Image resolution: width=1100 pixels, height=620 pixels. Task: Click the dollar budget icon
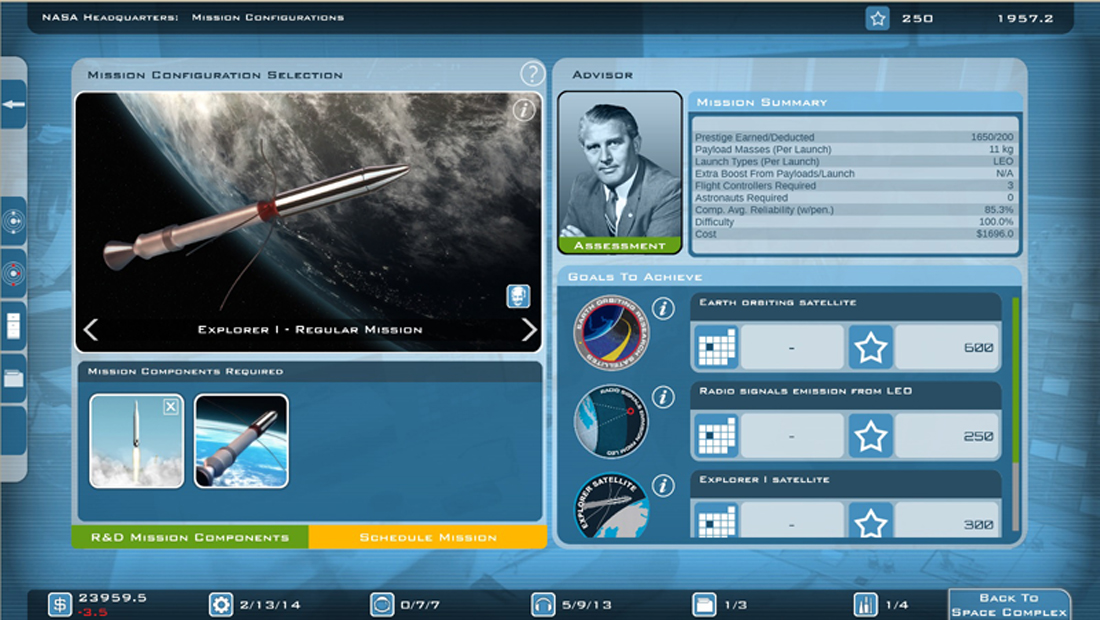[60, 604]
